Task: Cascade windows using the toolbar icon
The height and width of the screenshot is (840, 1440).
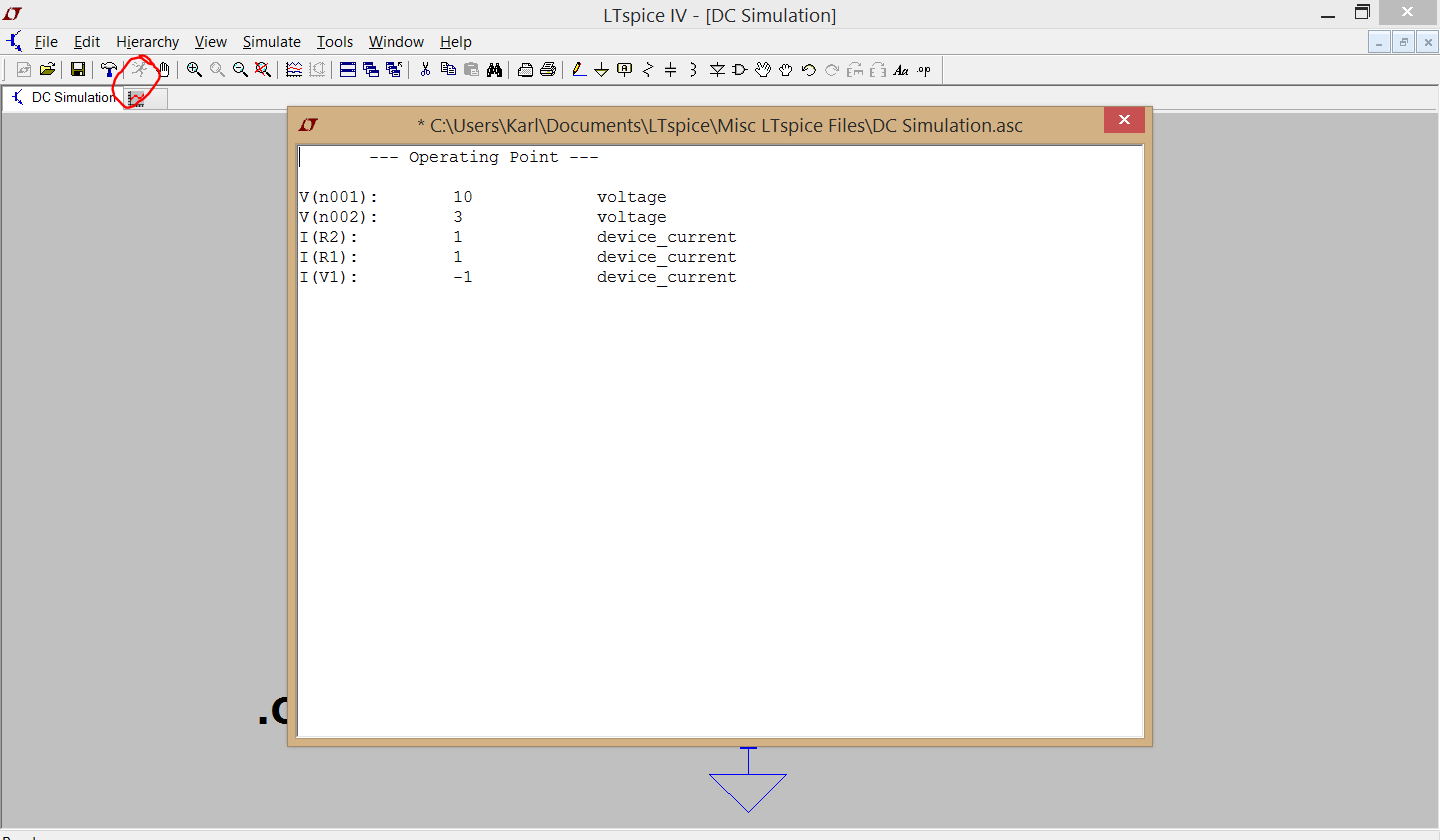Action: click(x=371, y=69)
